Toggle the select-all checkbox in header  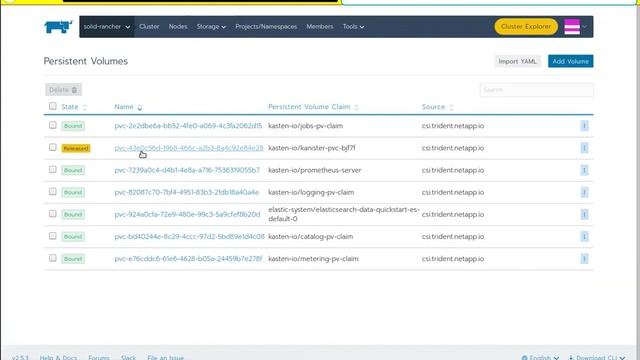pos(53,106)
